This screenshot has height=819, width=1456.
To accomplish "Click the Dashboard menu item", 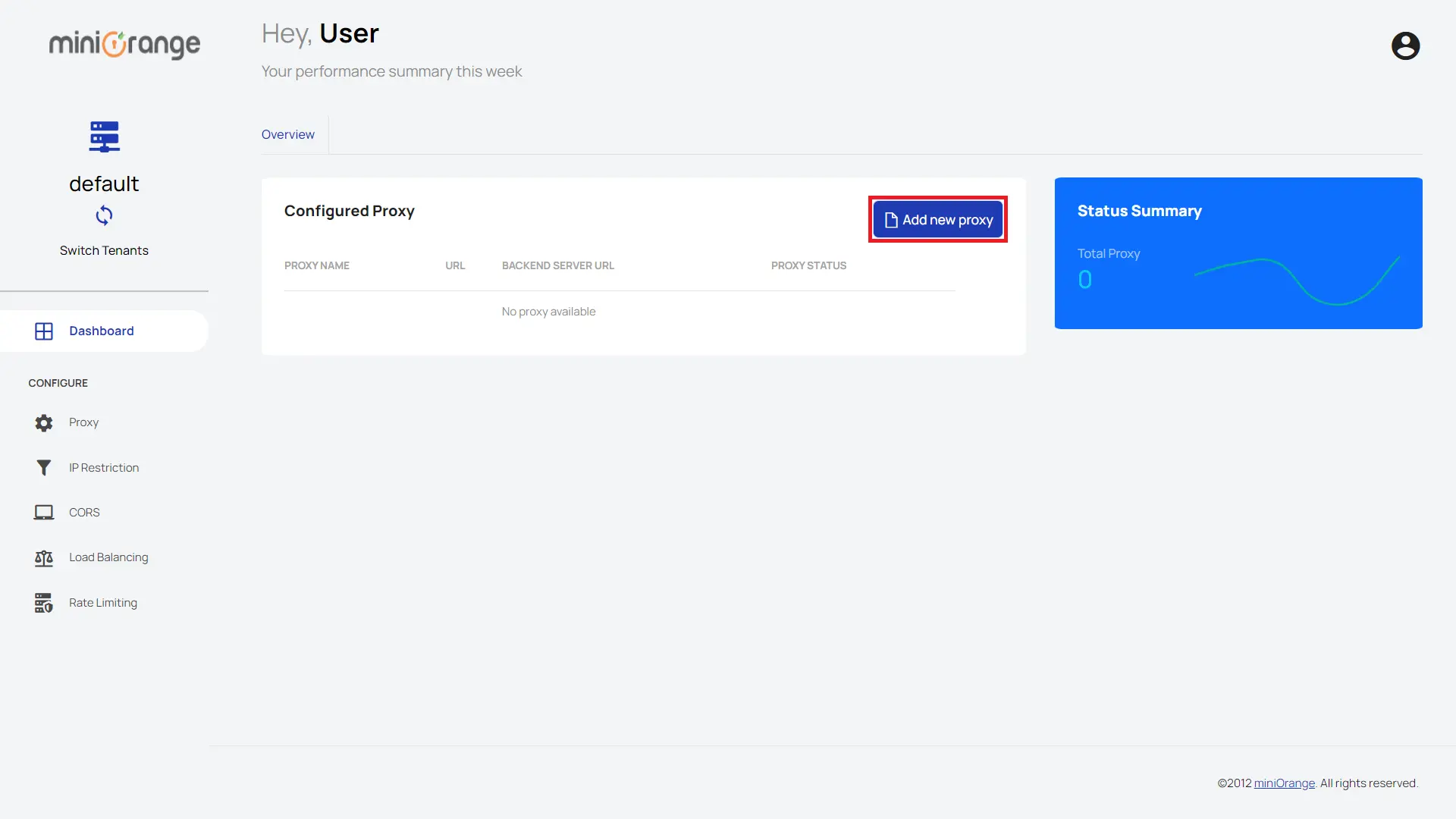I will (101, 330).
